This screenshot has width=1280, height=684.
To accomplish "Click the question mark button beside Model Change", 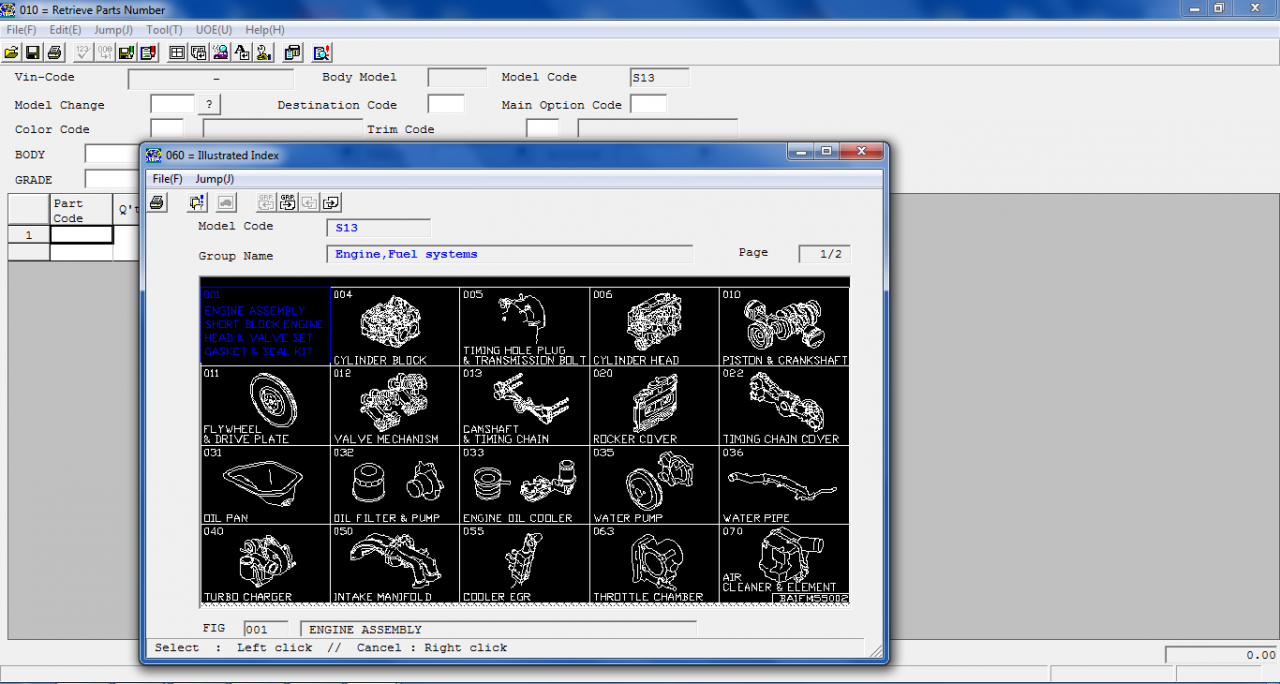I will coord(209,104).
